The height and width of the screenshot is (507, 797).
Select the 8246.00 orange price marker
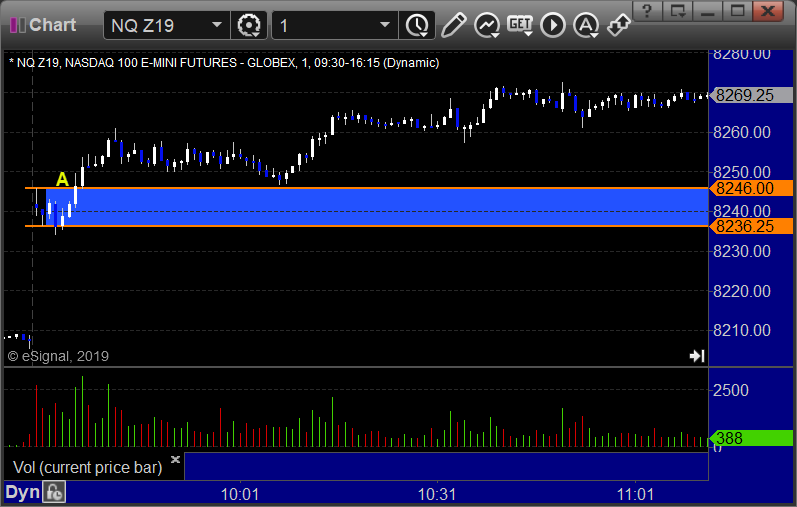(x=751, y=188)
